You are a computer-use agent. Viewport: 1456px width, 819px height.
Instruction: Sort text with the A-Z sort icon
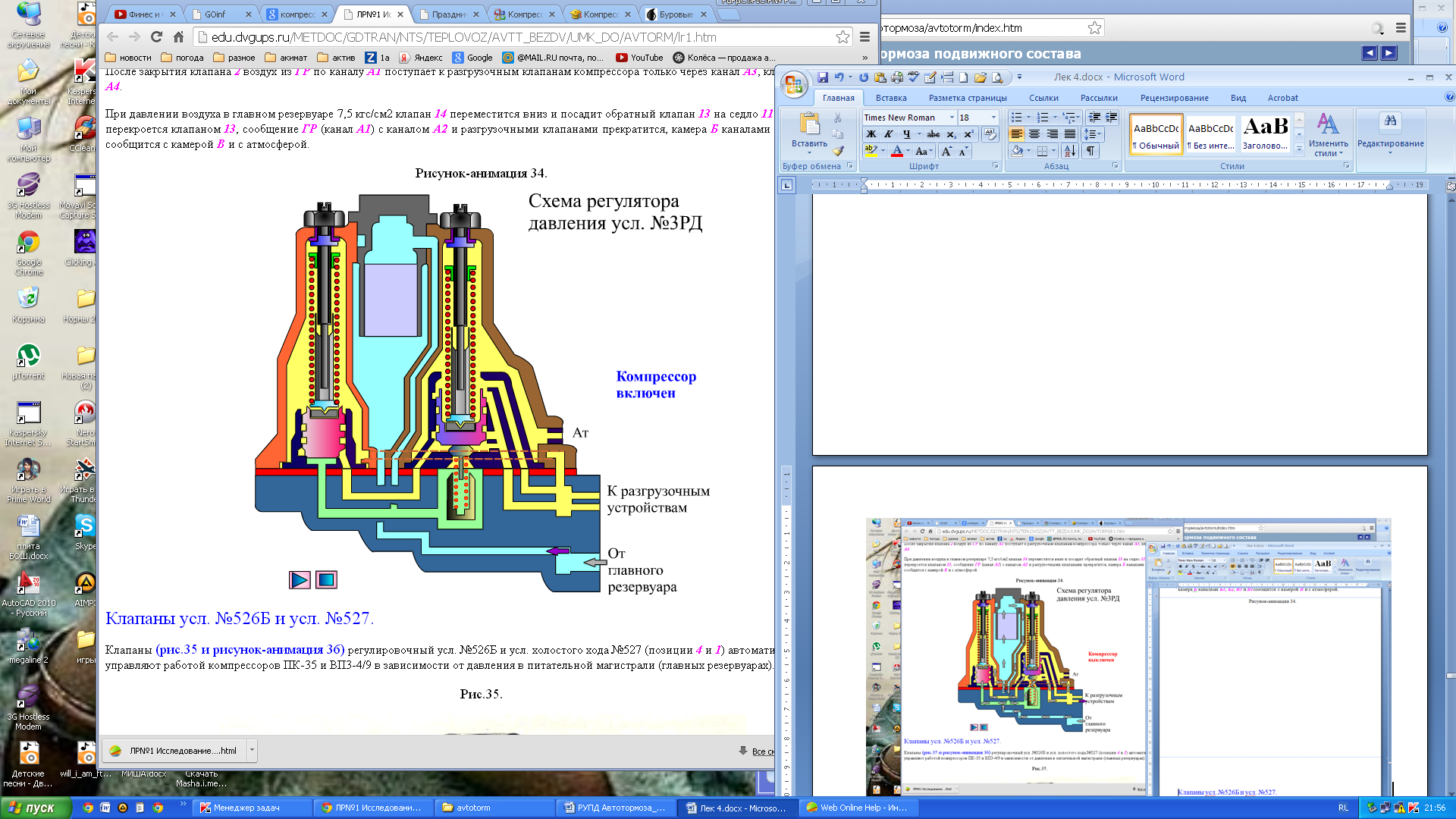coord(1069,151)
